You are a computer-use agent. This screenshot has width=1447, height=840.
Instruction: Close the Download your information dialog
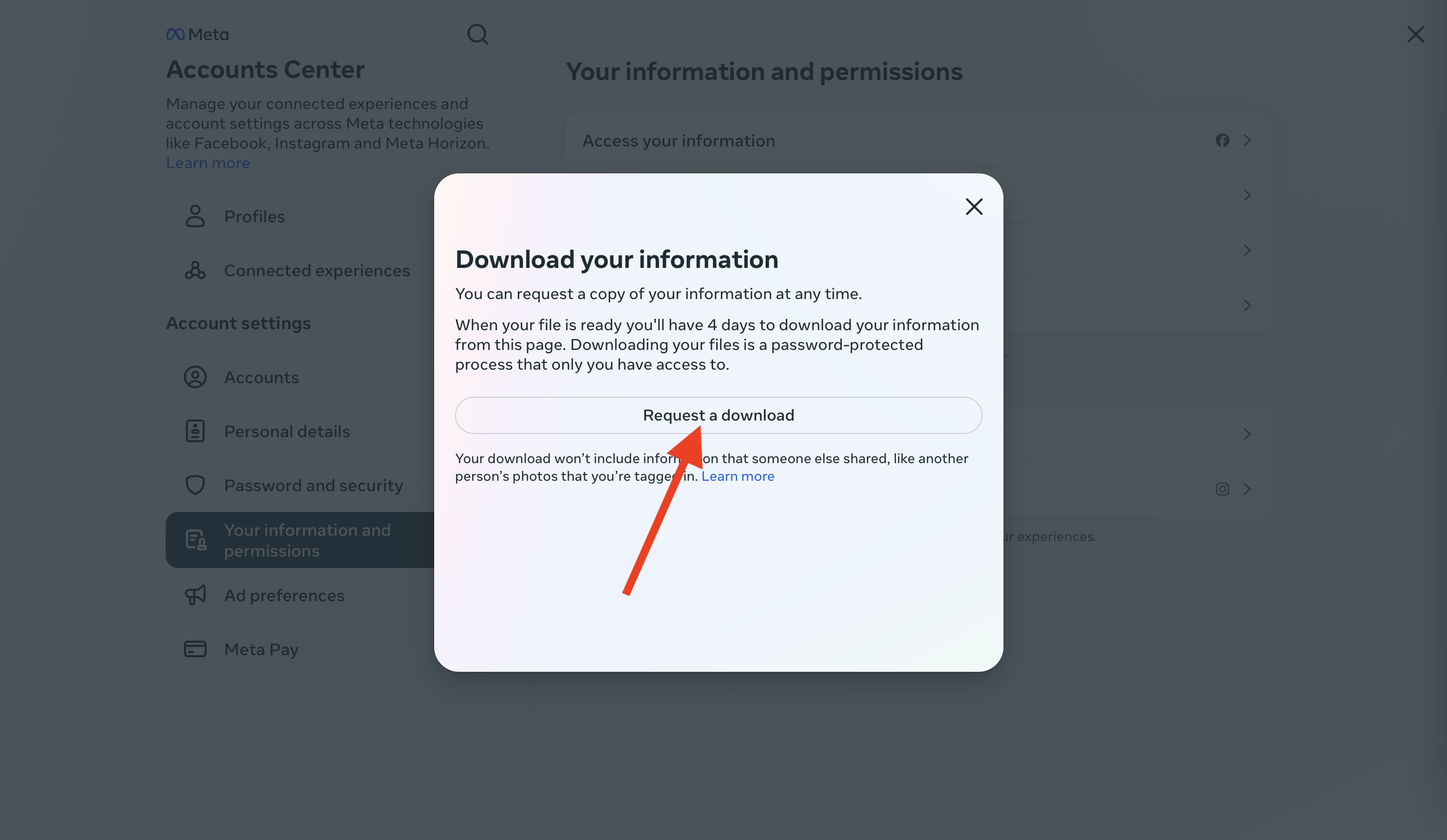(974, 207)
